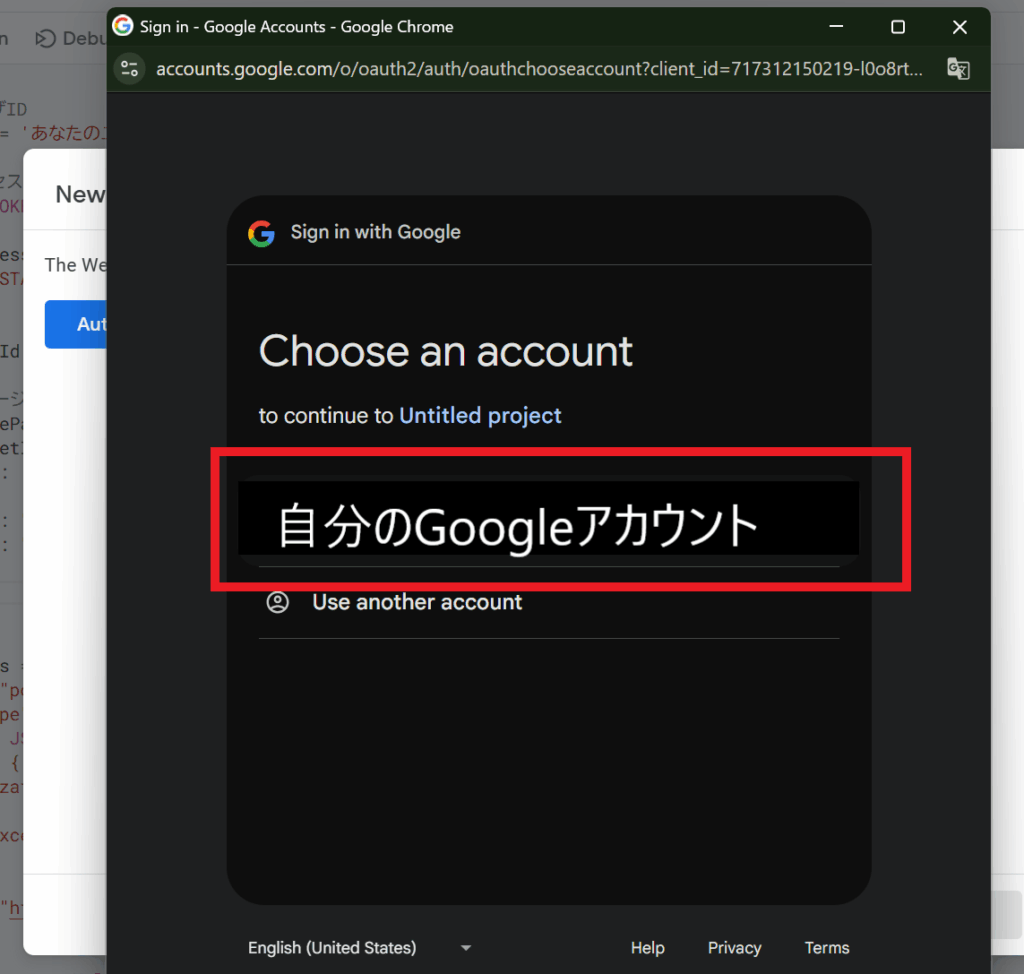
Task: Click the person icon beside Use another account
Action: [x=278, y=602]
